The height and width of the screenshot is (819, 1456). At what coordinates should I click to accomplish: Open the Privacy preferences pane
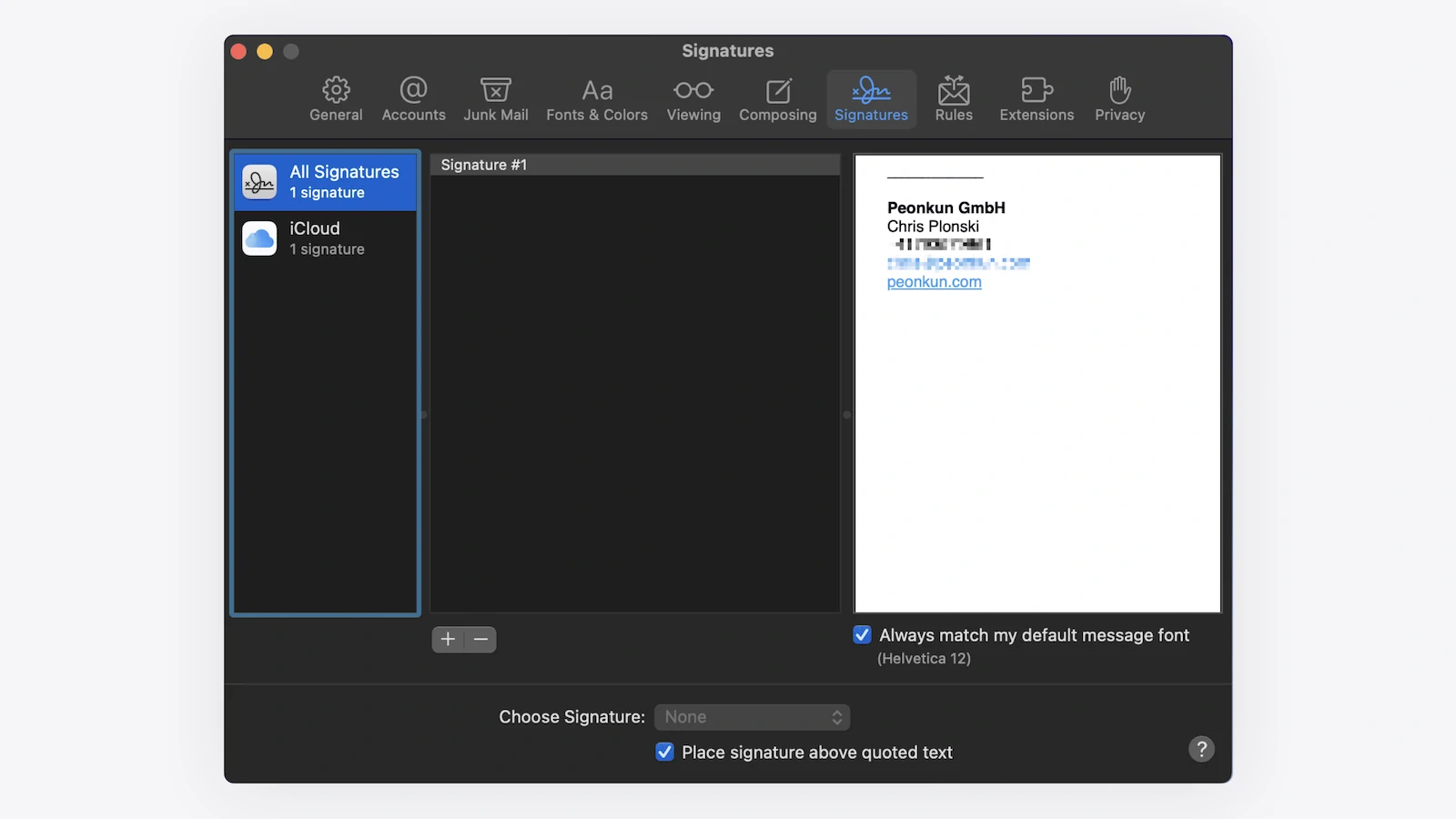(1119, 99)
